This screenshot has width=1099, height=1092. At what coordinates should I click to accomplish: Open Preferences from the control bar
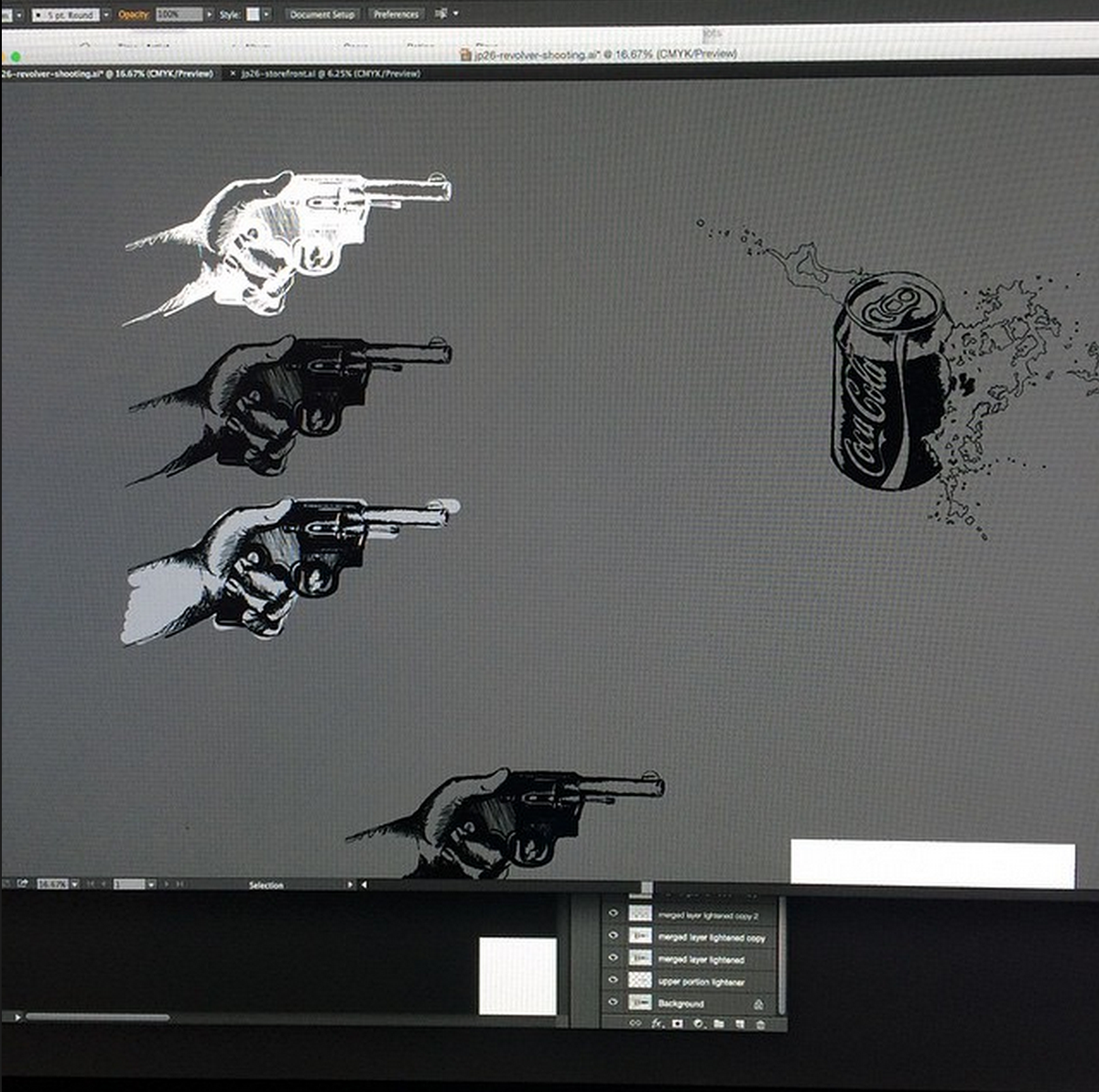396,15
